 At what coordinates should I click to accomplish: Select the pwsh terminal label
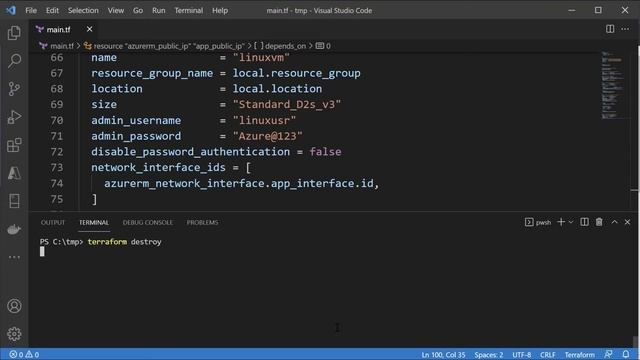click(538, 222)
